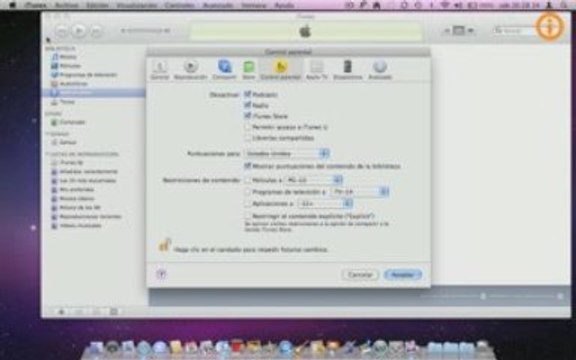Open the Vídeos musicales playlist
This screenshot has width=576, height=360.
(76, 226)
